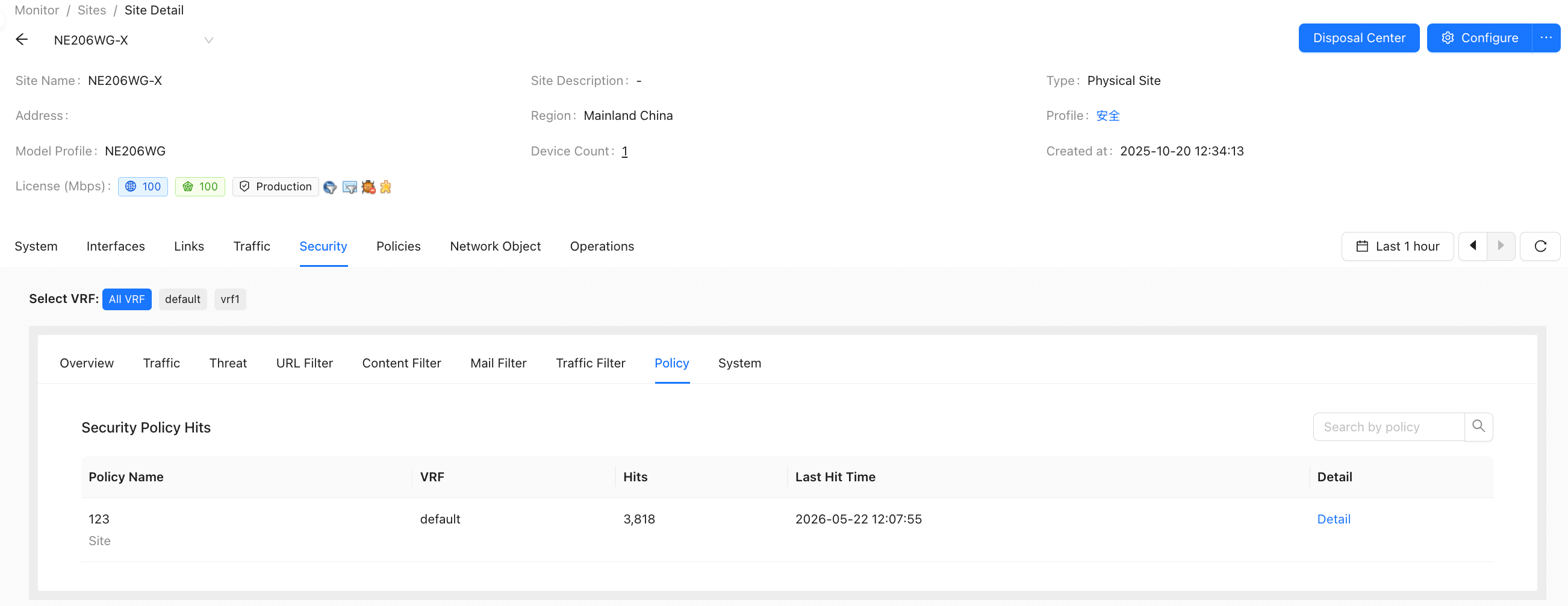The image size is (1568, 606).
Task: Open the Last 1 hour time range picker
Action: [1398, 246]
